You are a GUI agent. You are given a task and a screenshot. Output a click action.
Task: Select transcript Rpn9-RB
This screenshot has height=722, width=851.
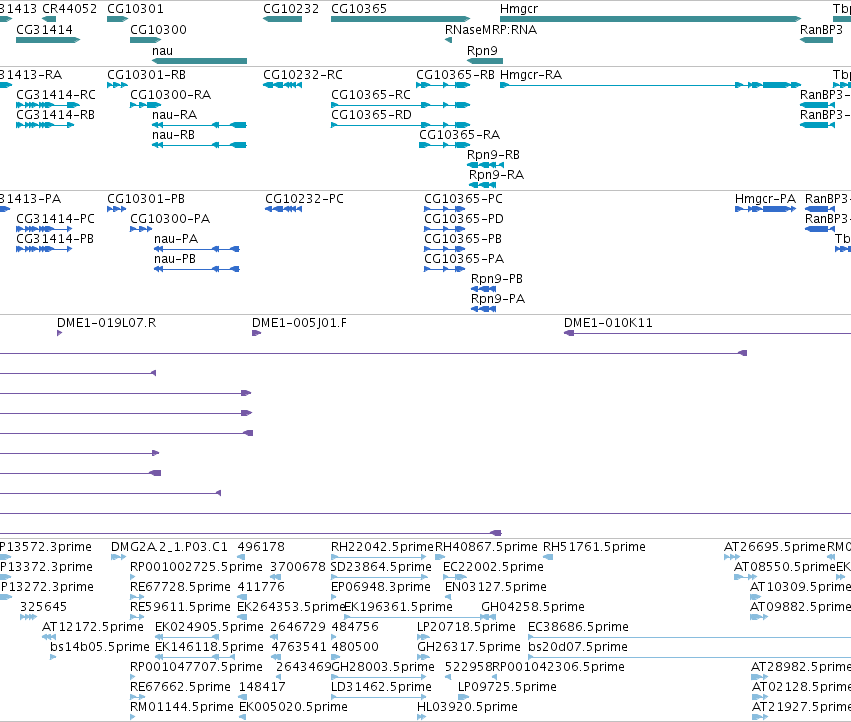[493, 155]
